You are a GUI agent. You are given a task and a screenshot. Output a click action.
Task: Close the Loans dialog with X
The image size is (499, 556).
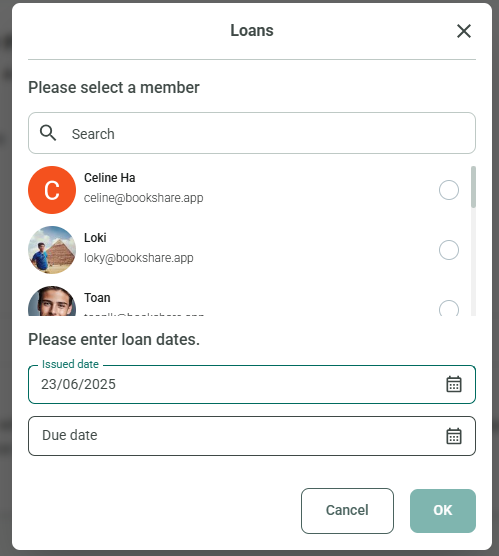pyautogui.click(x=464, y=31)
